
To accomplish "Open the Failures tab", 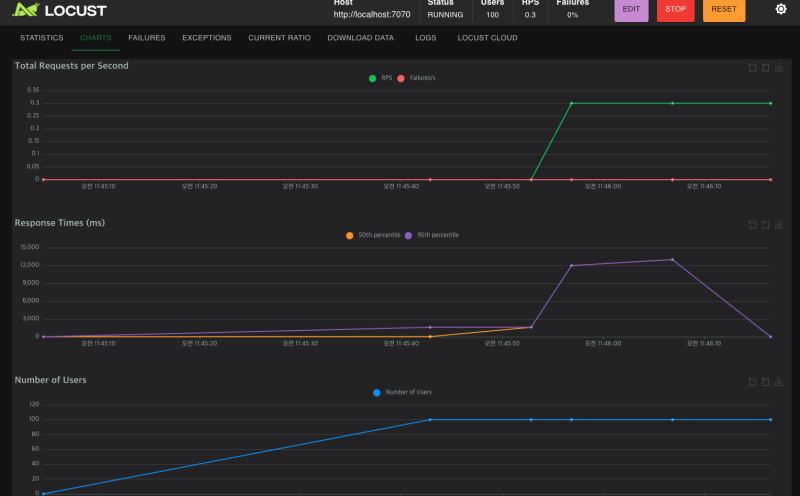I will tap(147, 38).
